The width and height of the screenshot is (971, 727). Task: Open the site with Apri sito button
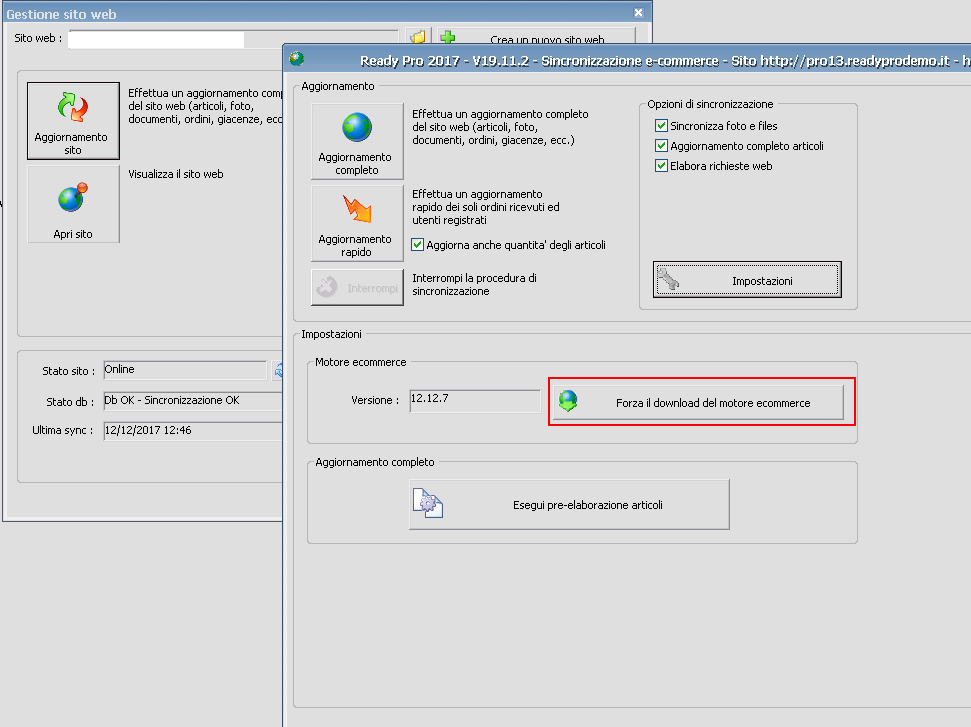(x=73, y=204)
